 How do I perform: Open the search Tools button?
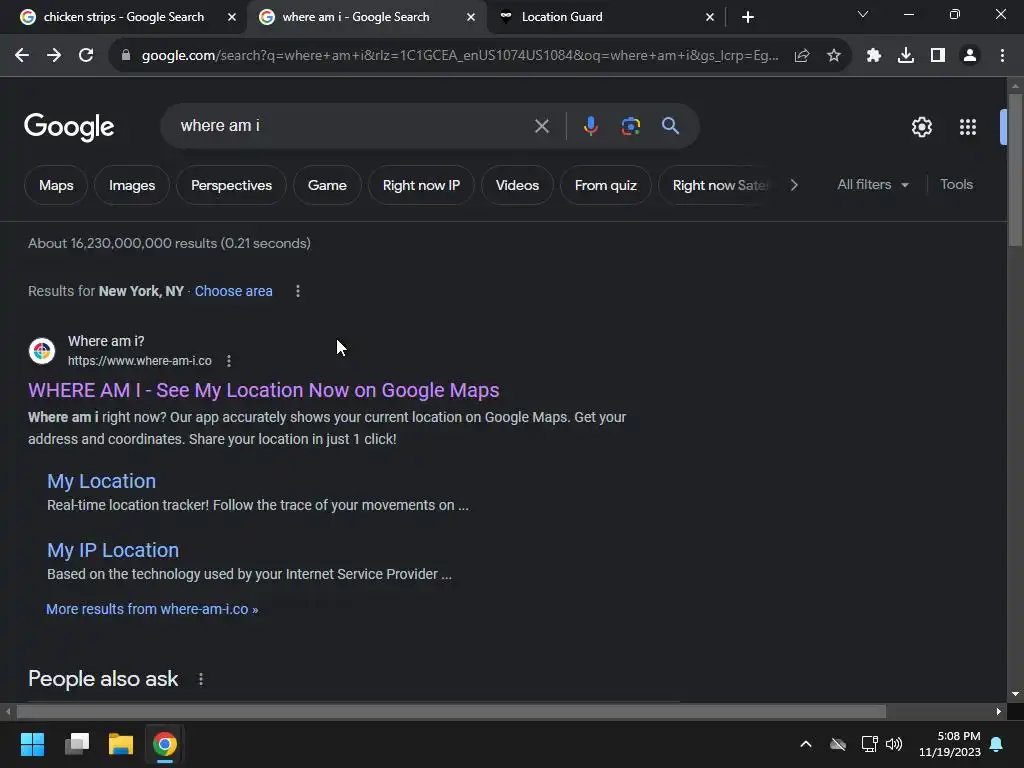[x=956, y=185]
